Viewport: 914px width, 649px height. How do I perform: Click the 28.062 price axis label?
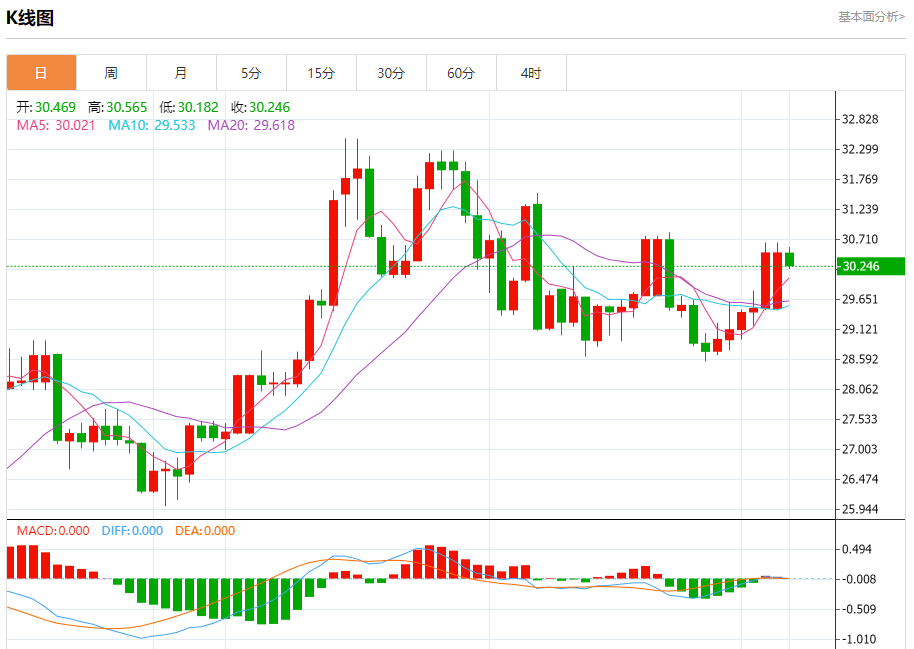(860, 390)
